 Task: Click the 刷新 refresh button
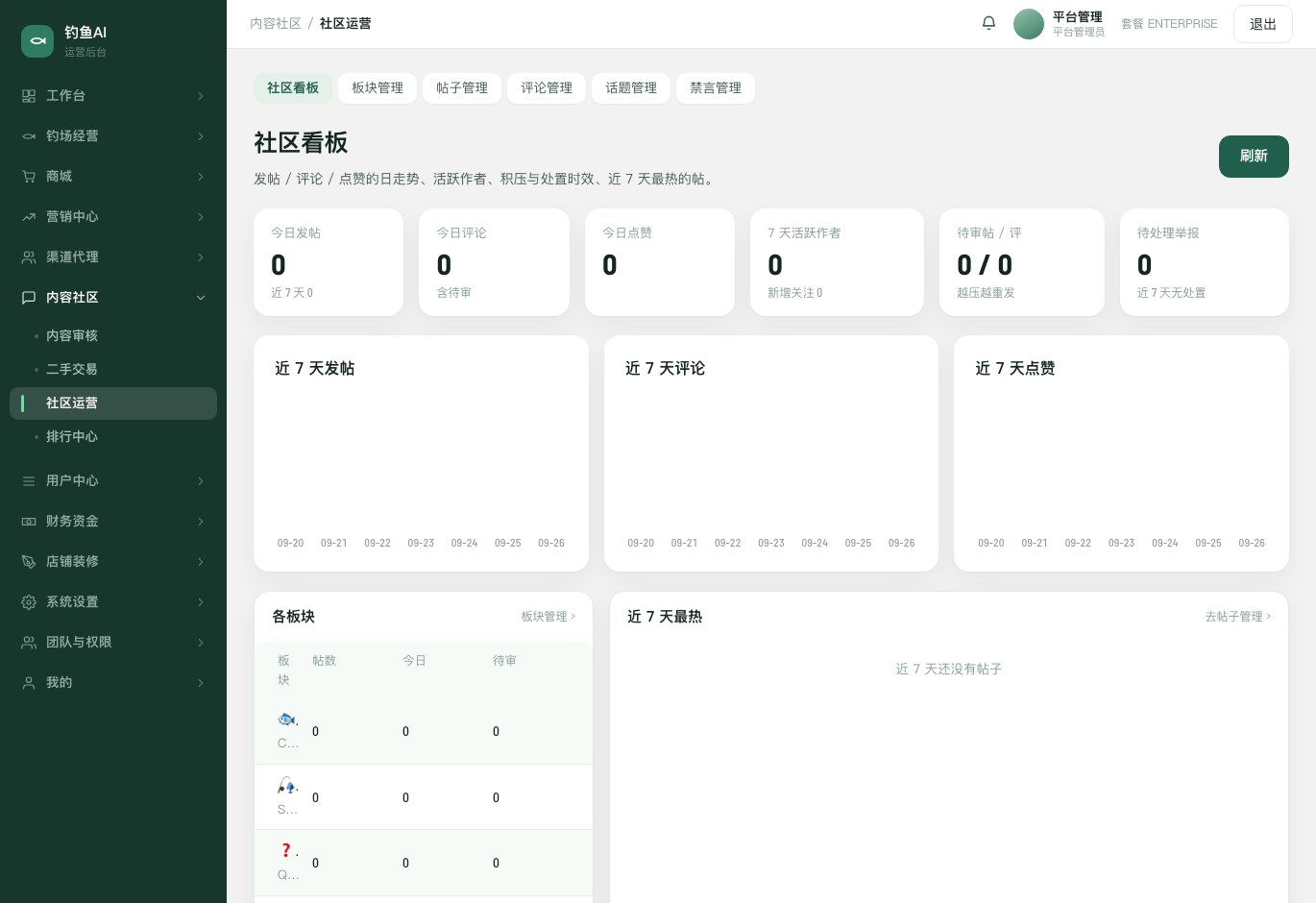point(1254,157)
